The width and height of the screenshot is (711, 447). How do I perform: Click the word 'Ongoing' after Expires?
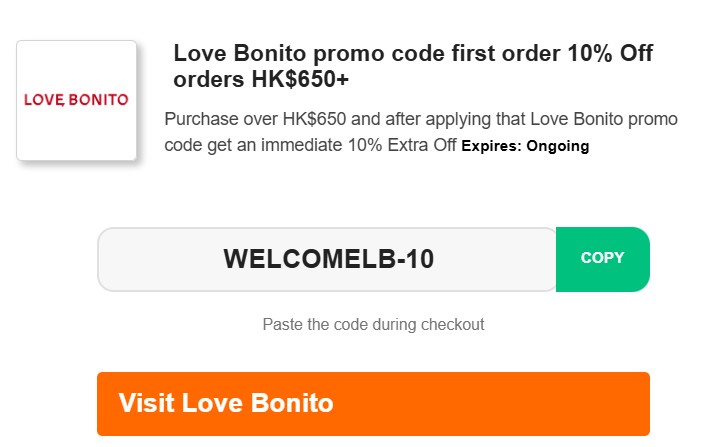556,146
